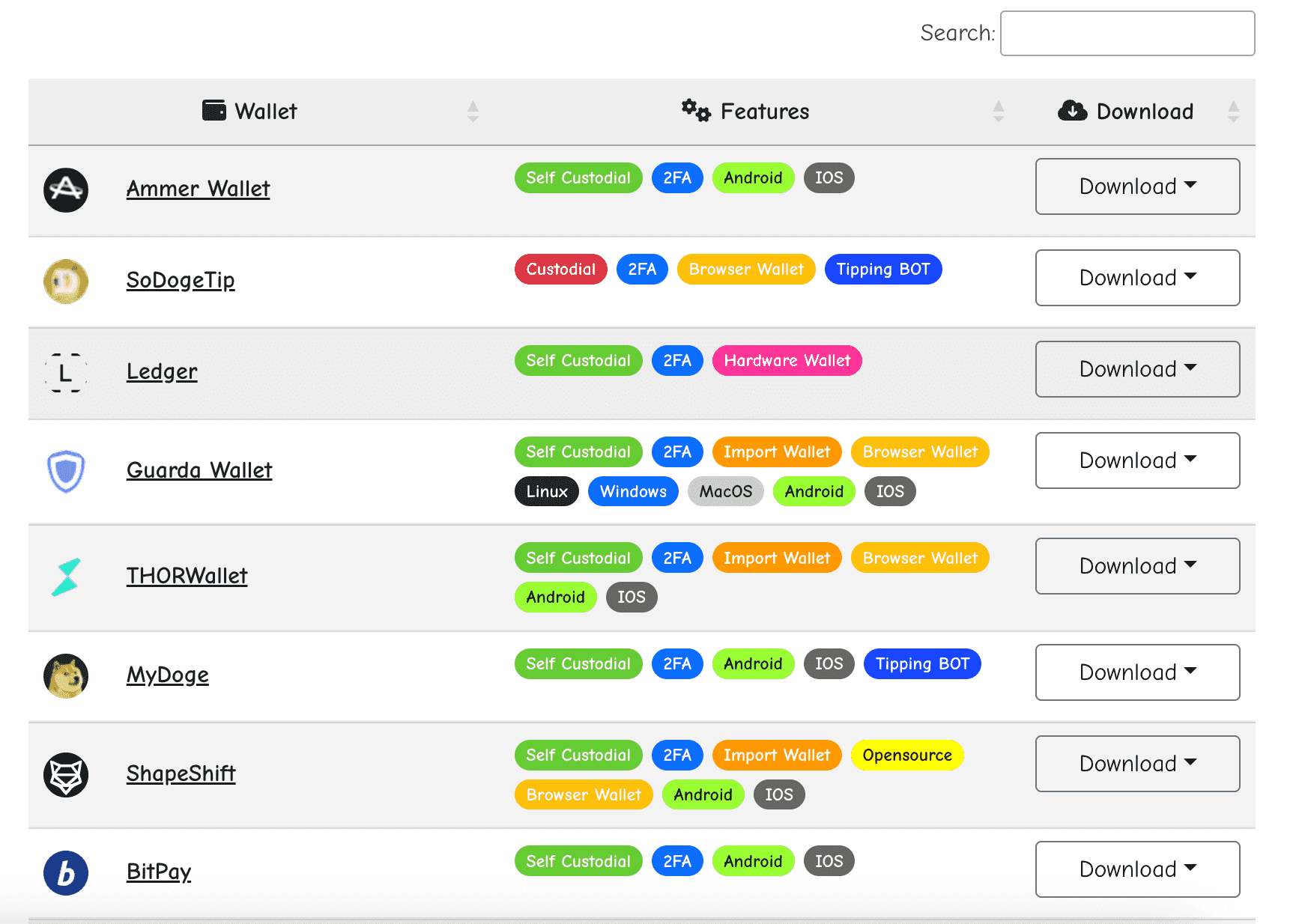Click the BitPay logo icon
Viewport: 1305px width, 924px height.
pyautogui.click(x=66, y=873)
